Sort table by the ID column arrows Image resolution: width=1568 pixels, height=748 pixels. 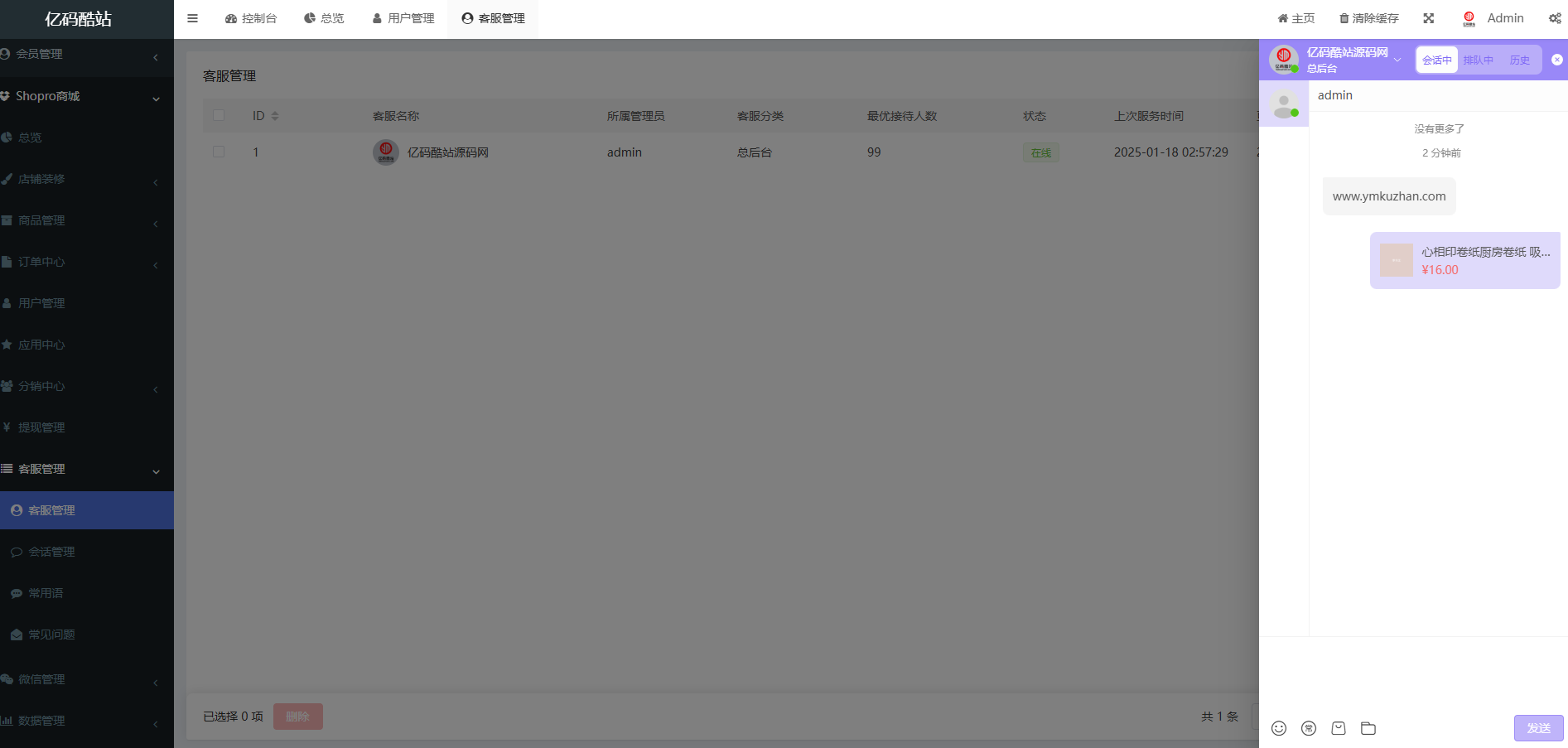point(275,116)
